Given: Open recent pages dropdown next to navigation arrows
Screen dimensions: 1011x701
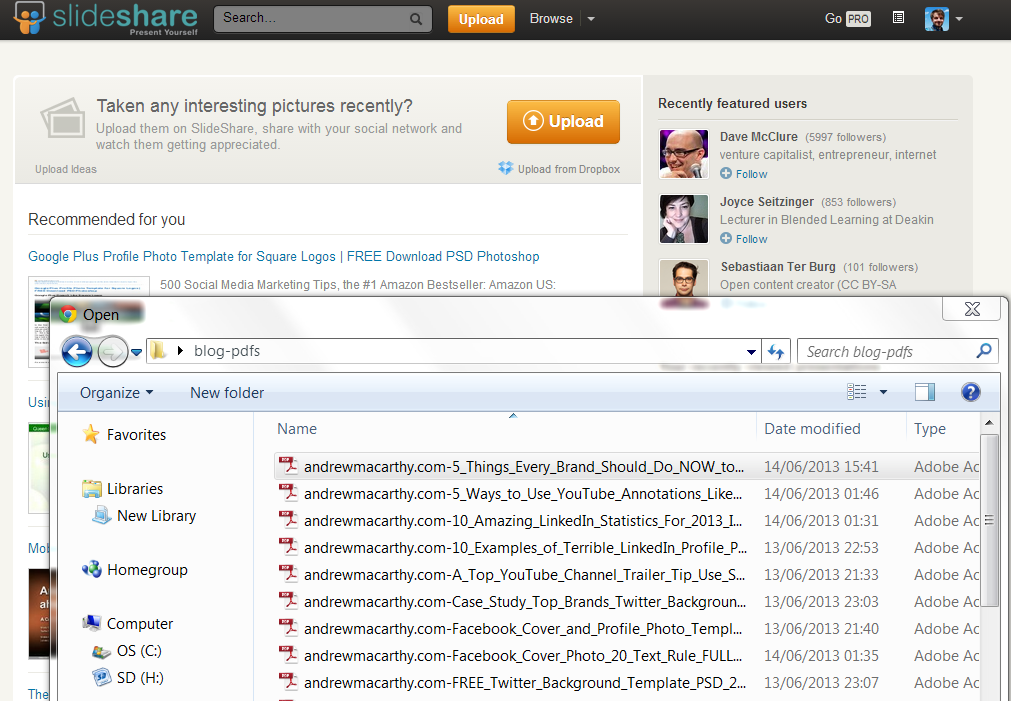Looking at the screenshot, I should (136, 352).
